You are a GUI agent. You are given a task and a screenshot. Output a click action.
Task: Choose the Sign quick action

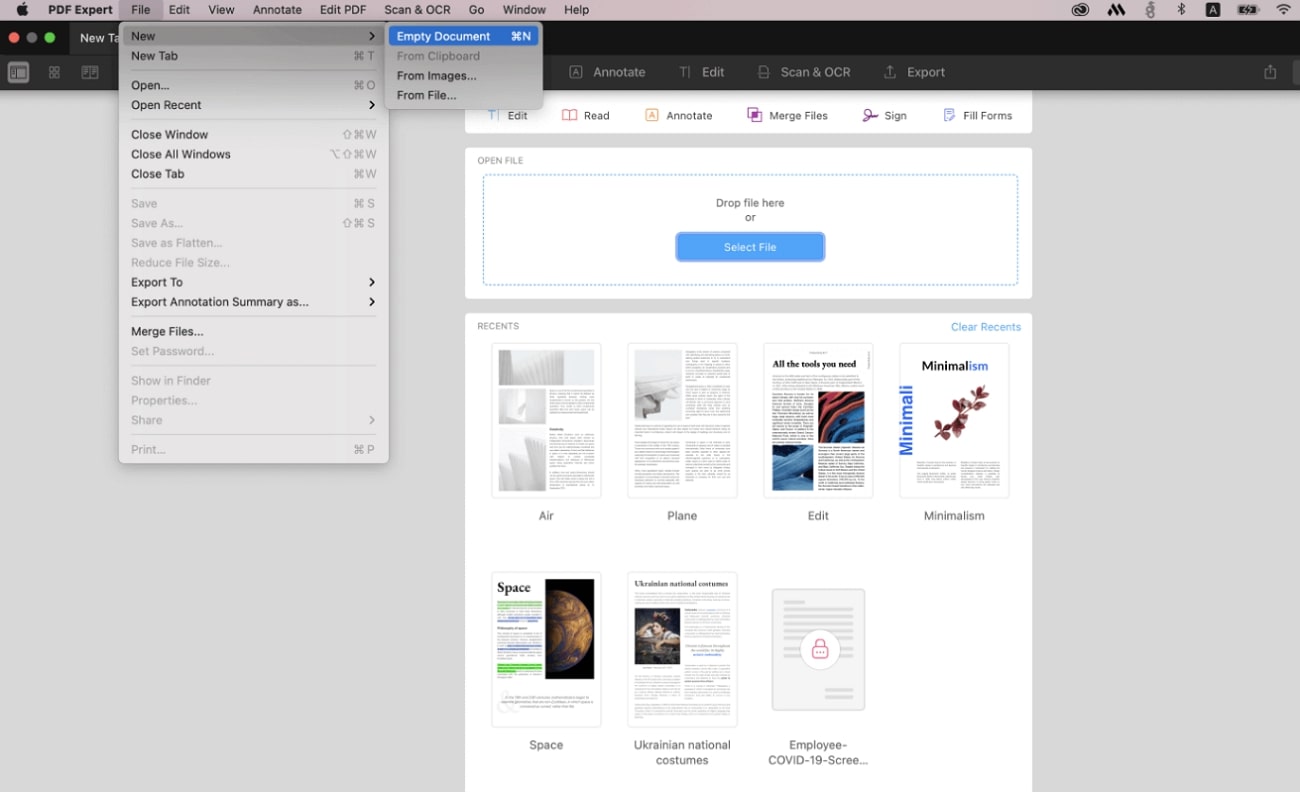[x=884, y=115]
